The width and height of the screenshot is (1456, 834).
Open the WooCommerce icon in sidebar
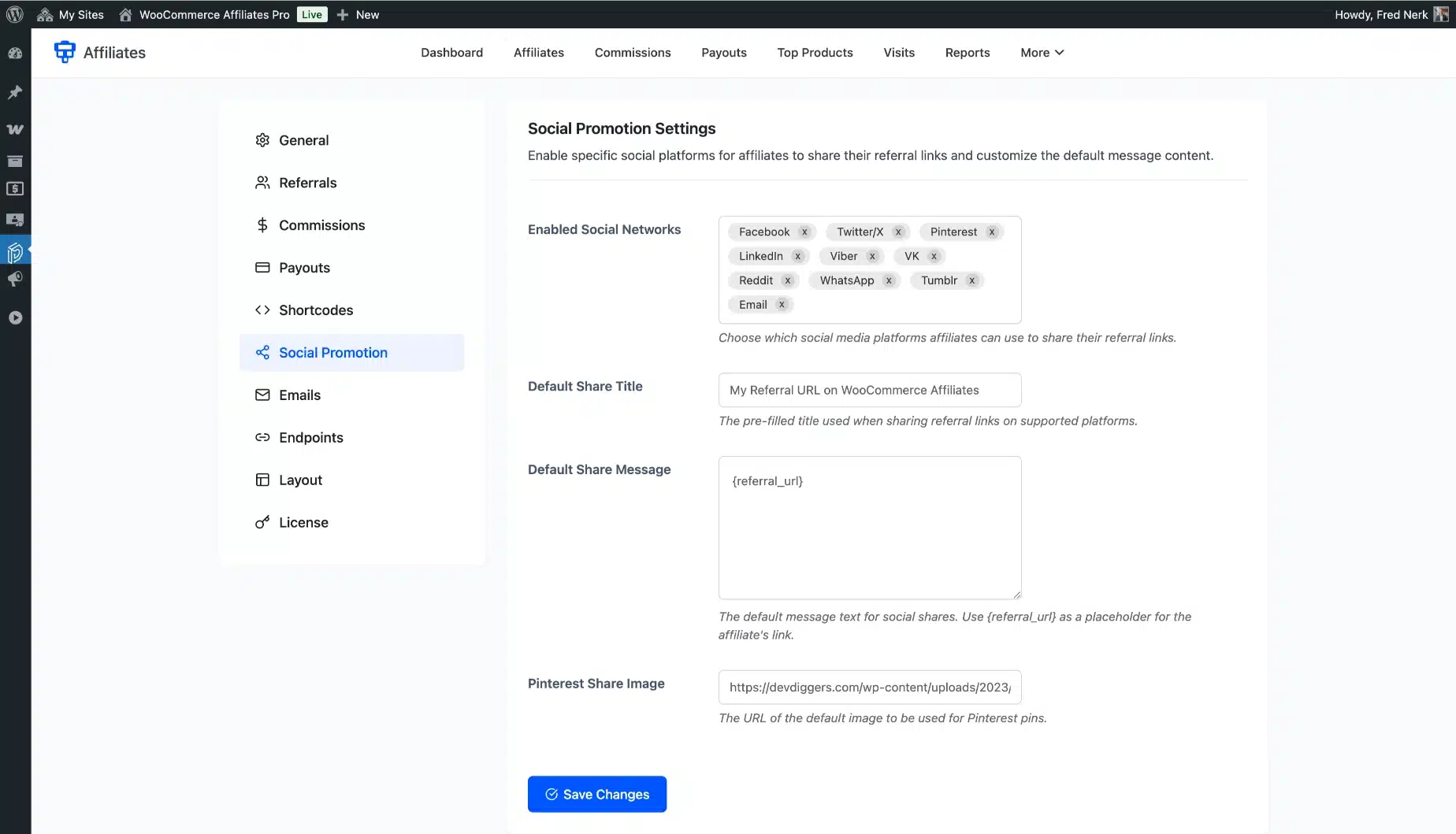15,129
